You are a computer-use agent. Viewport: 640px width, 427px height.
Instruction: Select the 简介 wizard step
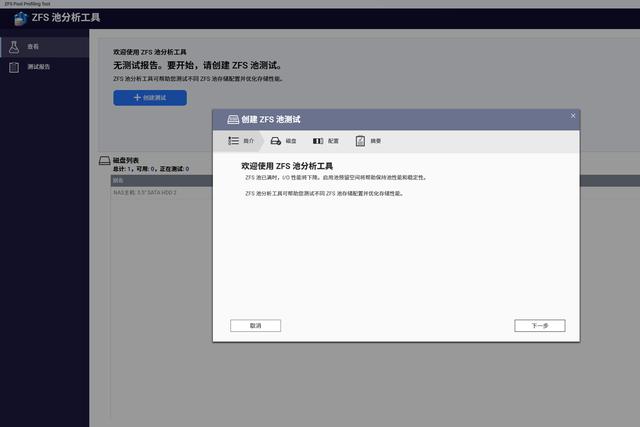241,141
